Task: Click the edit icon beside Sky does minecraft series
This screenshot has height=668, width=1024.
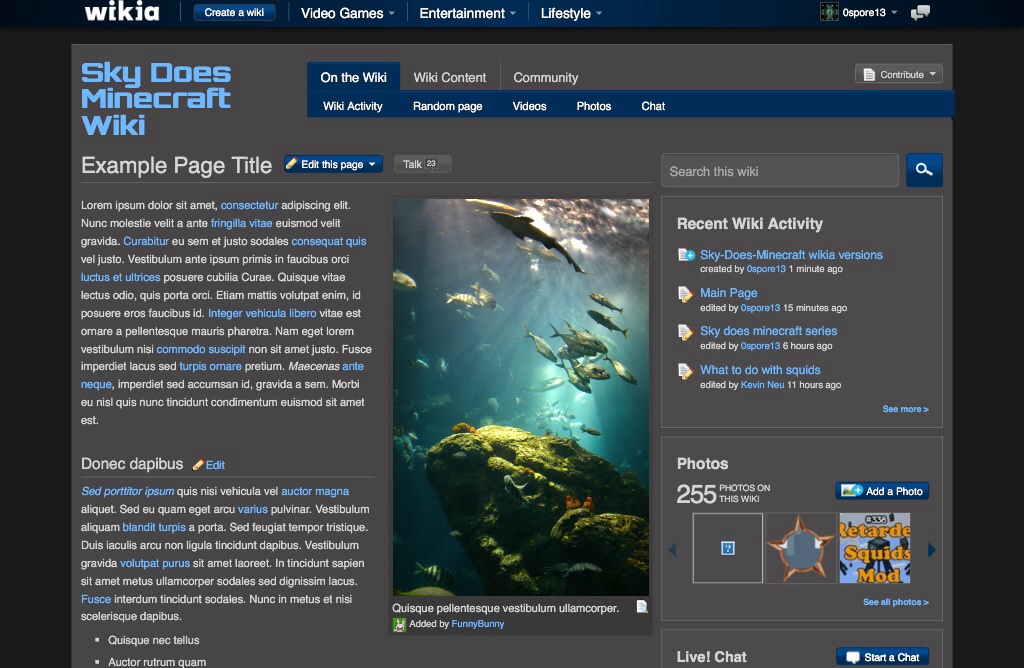Action: click(685, 332)
